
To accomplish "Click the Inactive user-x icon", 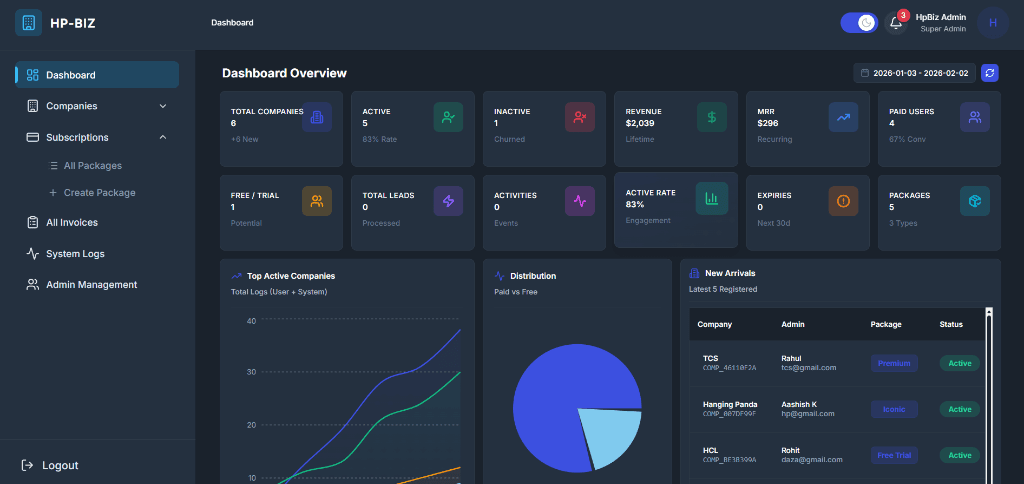I will pyautogui.click(x=580, y=118).
